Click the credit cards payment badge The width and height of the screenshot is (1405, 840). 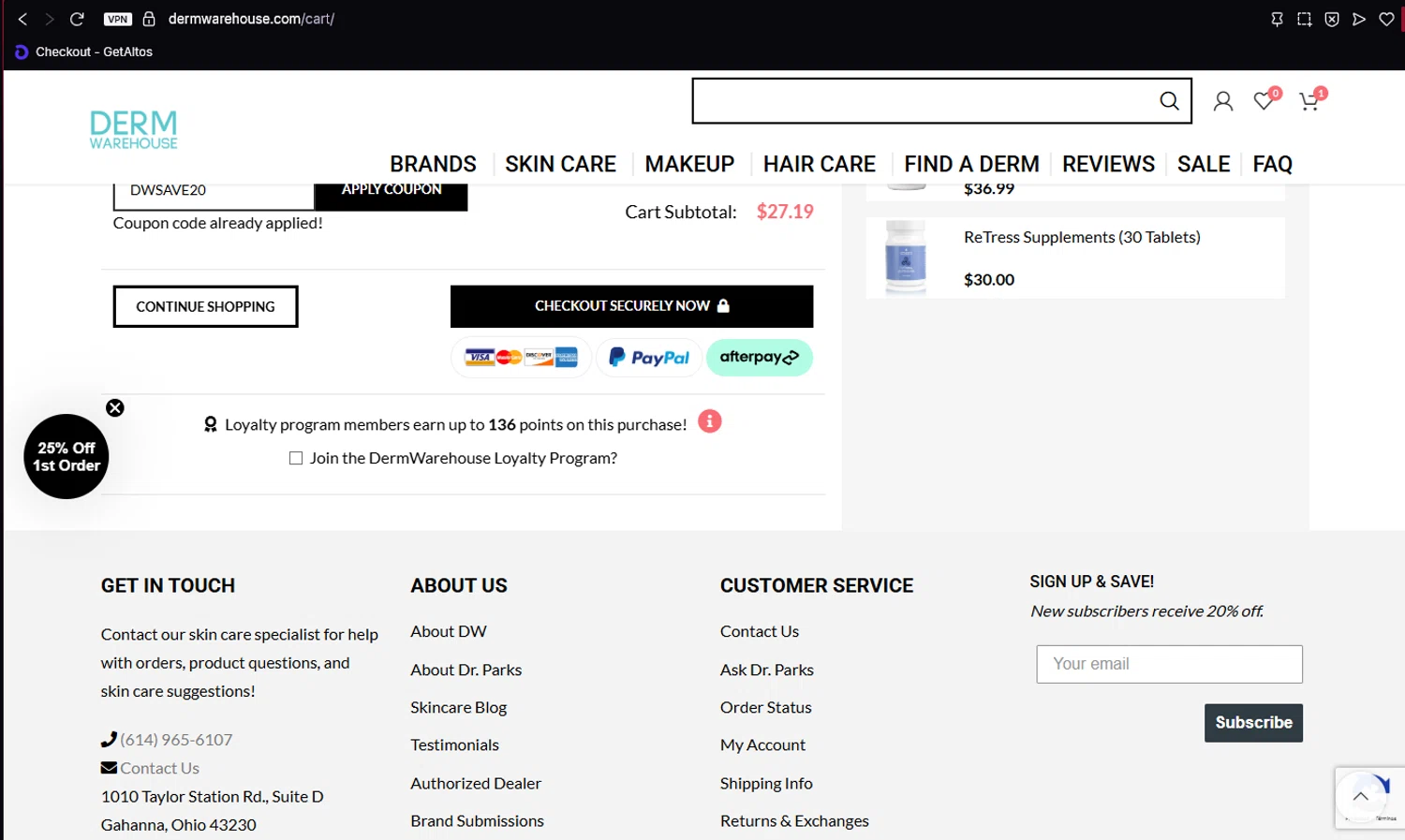pyautogui.click(x=522, y=358)
